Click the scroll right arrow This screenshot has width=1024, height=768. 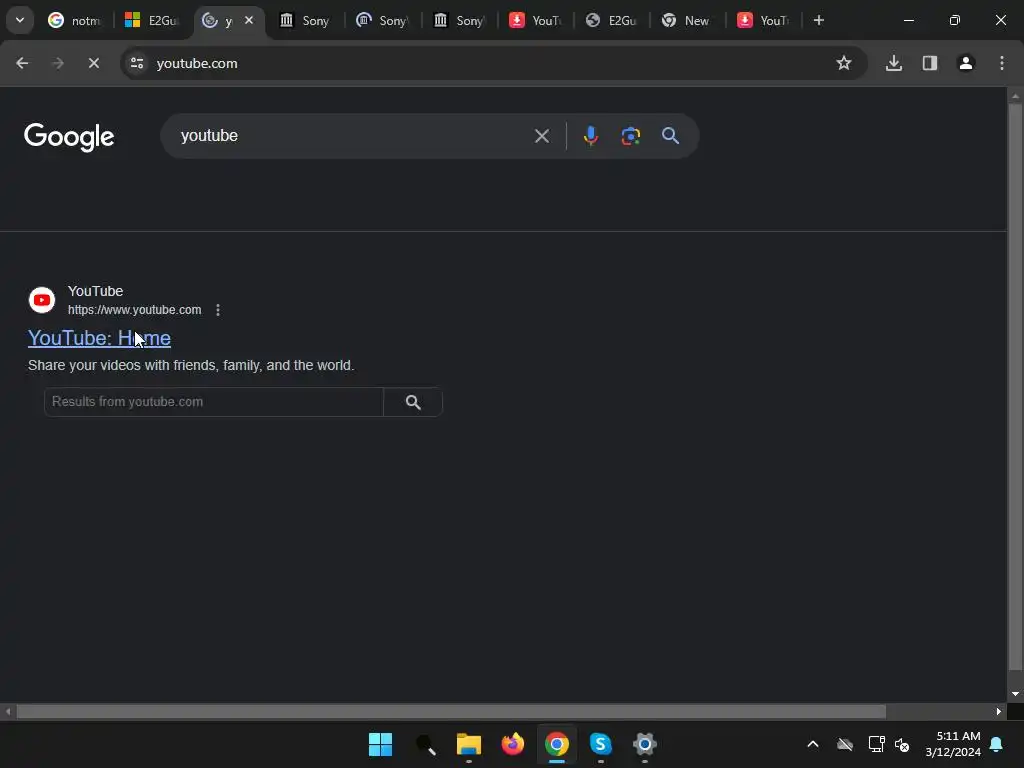[x=999, y=711]
